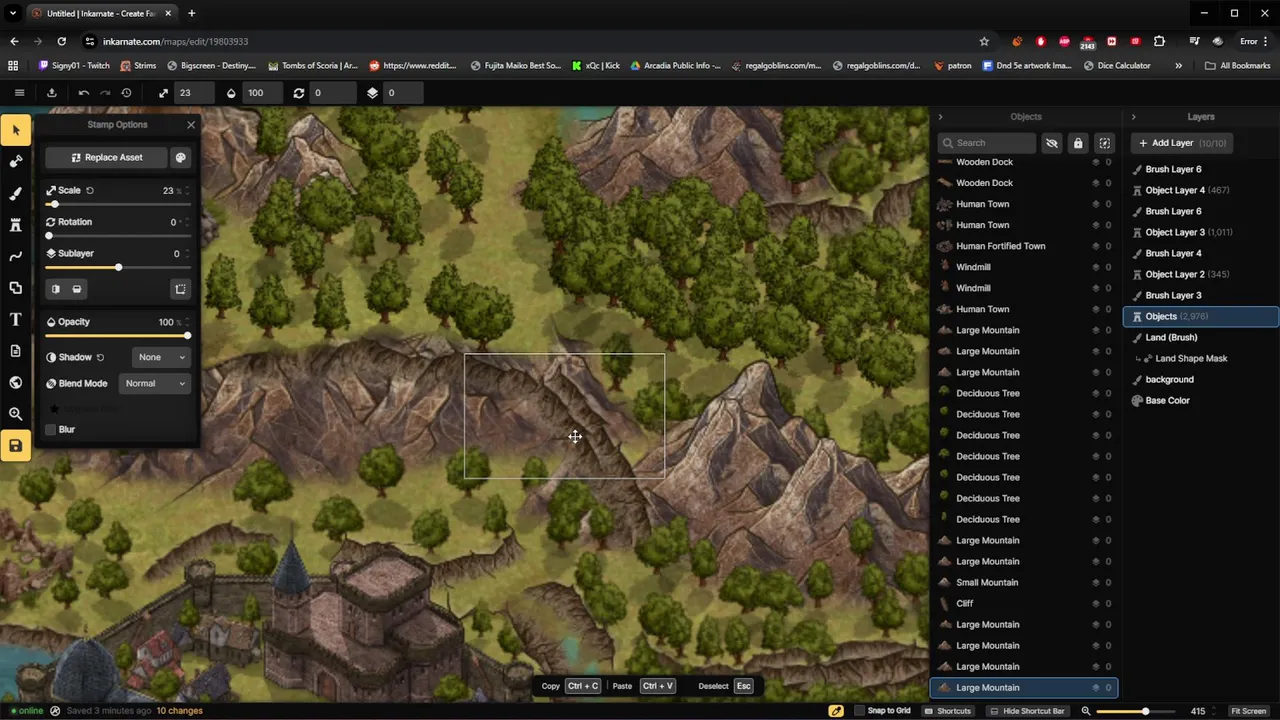
Task: Click Hide Shortcut Bar
Action: coord(1027,711)
